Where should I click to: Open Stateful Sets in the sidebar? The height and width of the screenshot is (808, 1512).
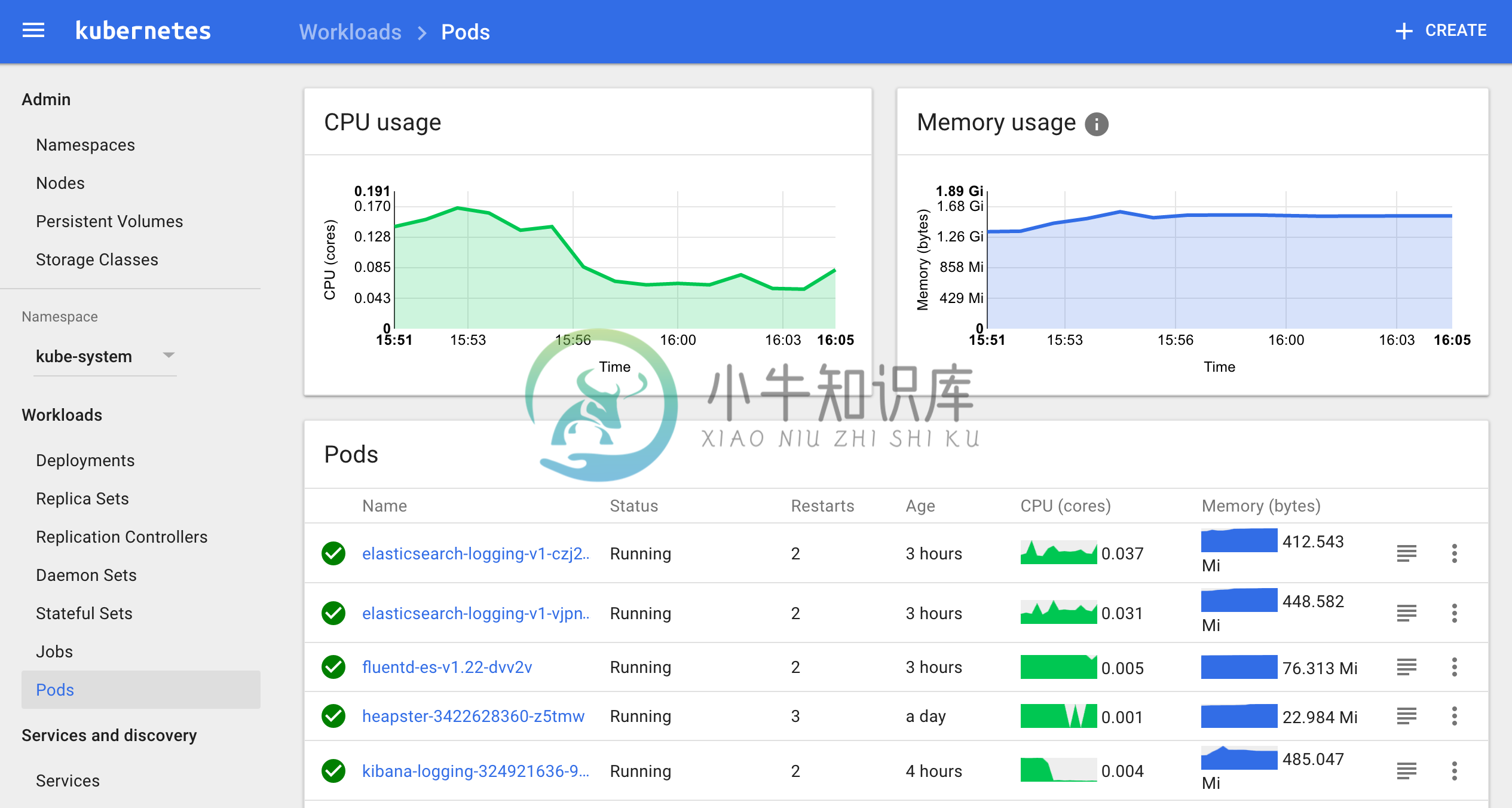[x=84, y=613]
